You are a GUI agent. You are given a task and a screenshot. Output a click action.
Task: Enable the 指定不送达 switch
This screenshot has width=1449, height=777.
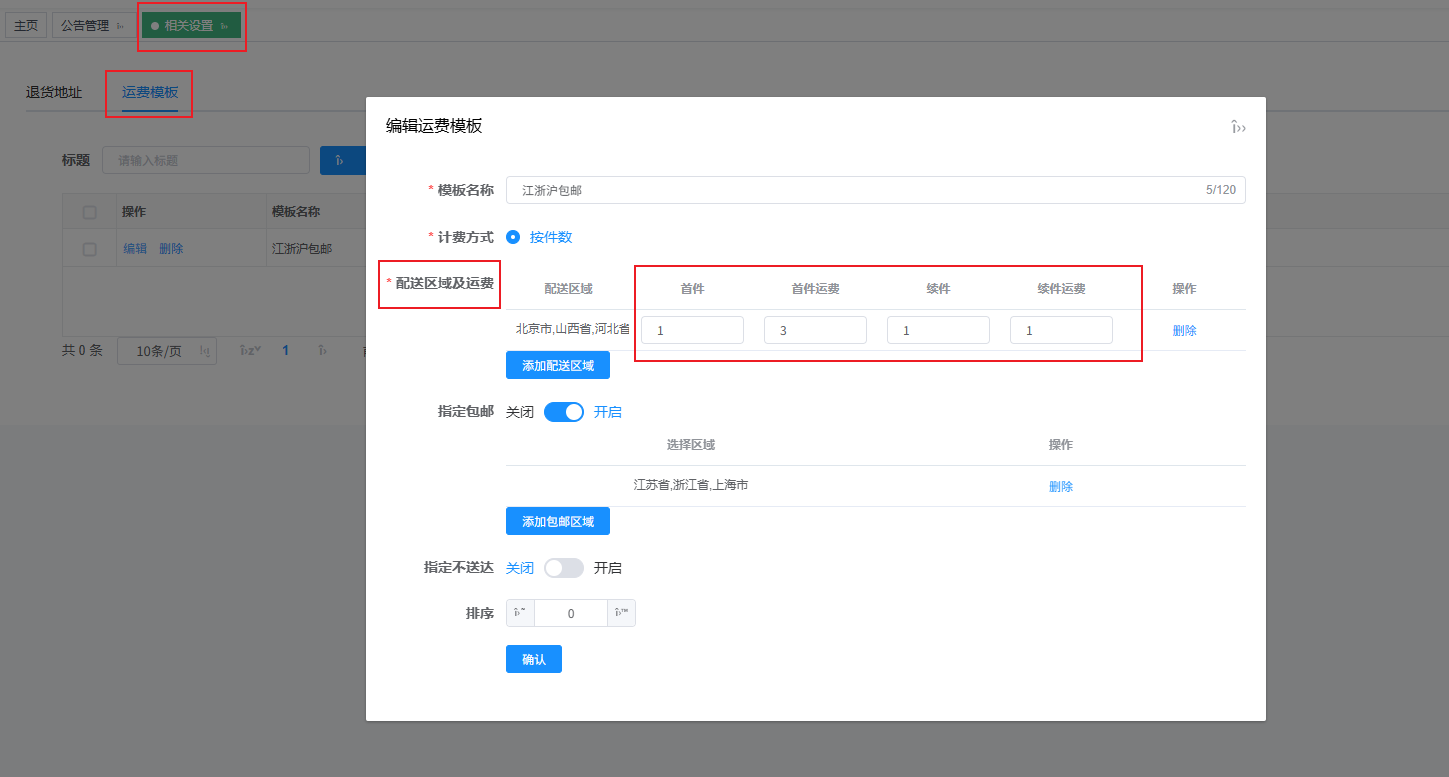pyautogui.click(x=563, y=568)
